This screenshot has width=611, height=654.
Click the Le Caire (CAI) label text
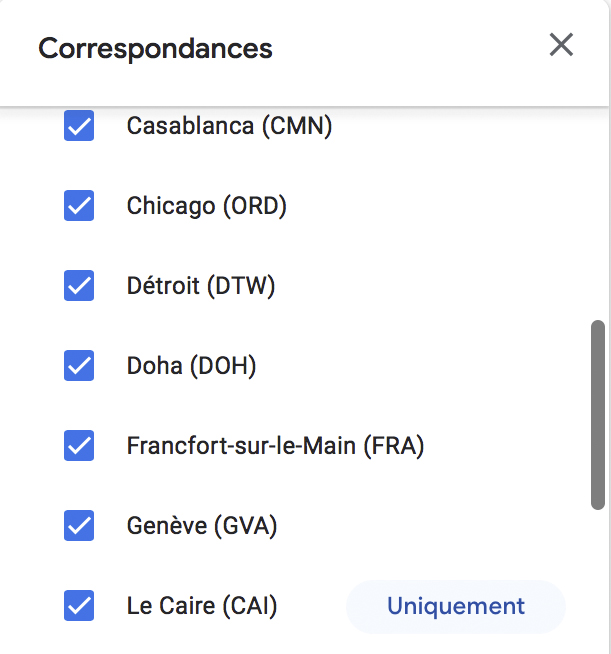point(201,605)
